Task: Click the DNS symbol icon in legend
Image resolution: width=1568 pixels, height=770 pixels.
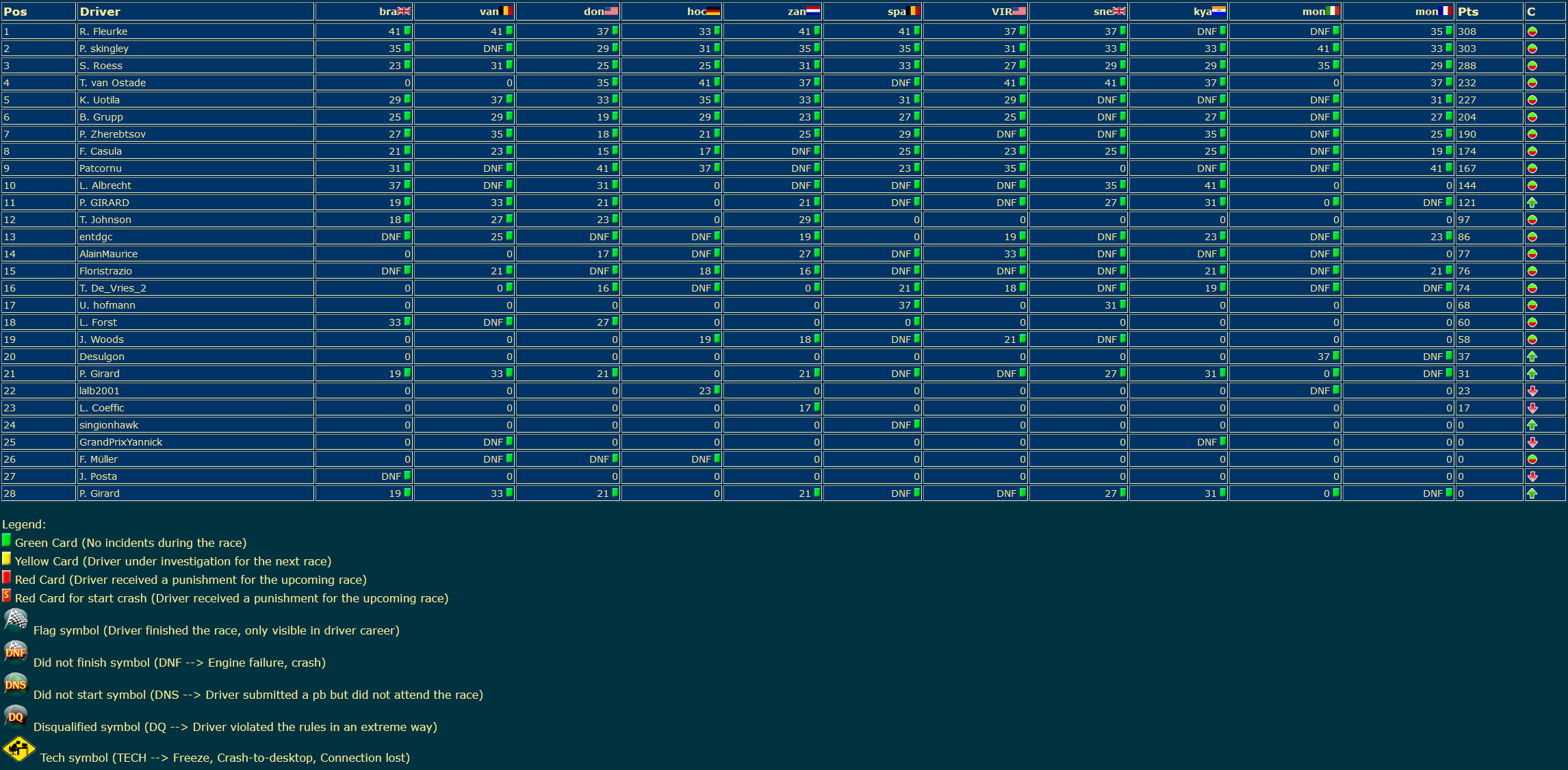Action: [15, 684]
